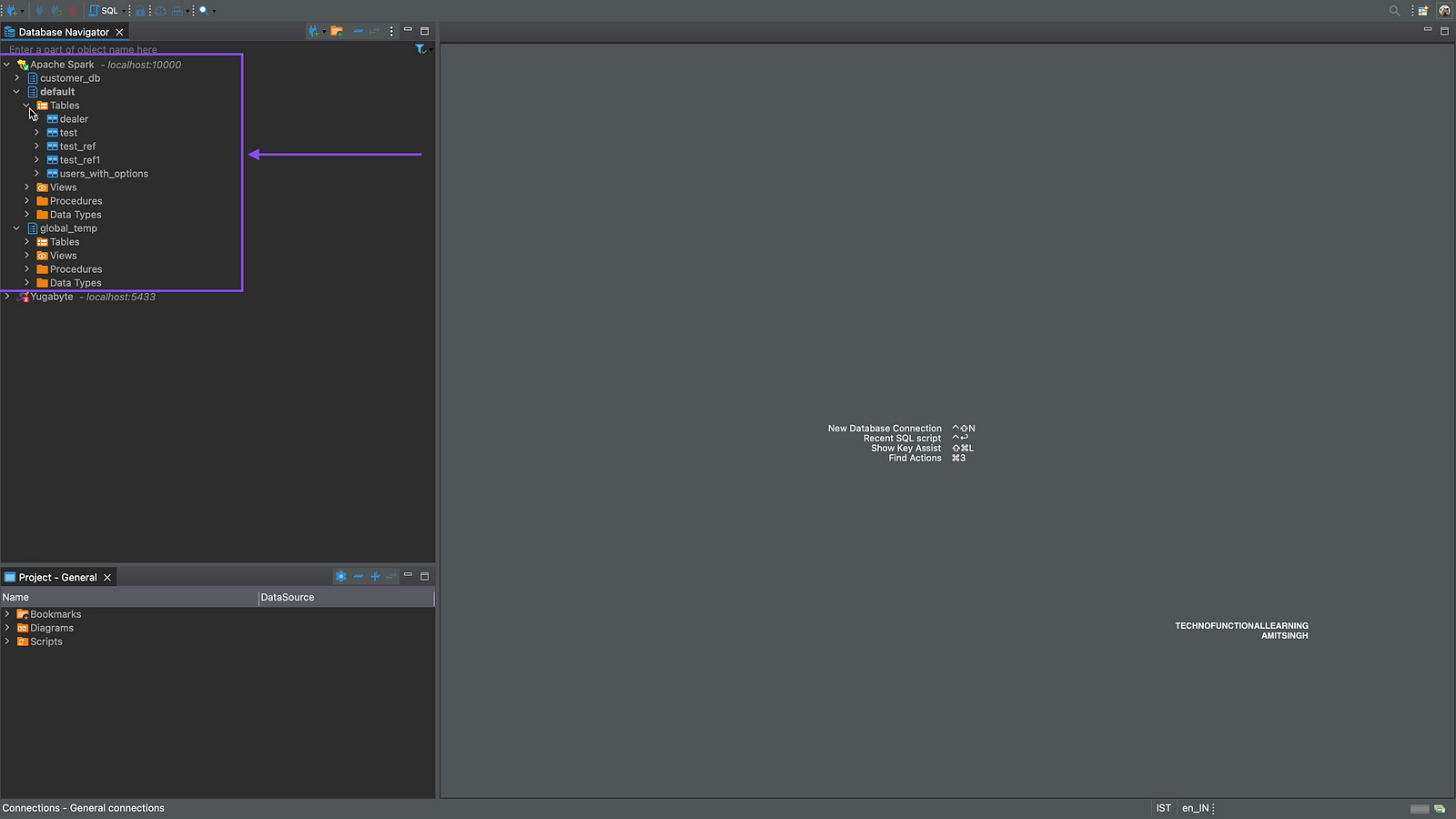Viewport: 1456px width, 819px height.
Task: Open the Open Perspective icon at top right
Action: click(x=1423, y=11)
